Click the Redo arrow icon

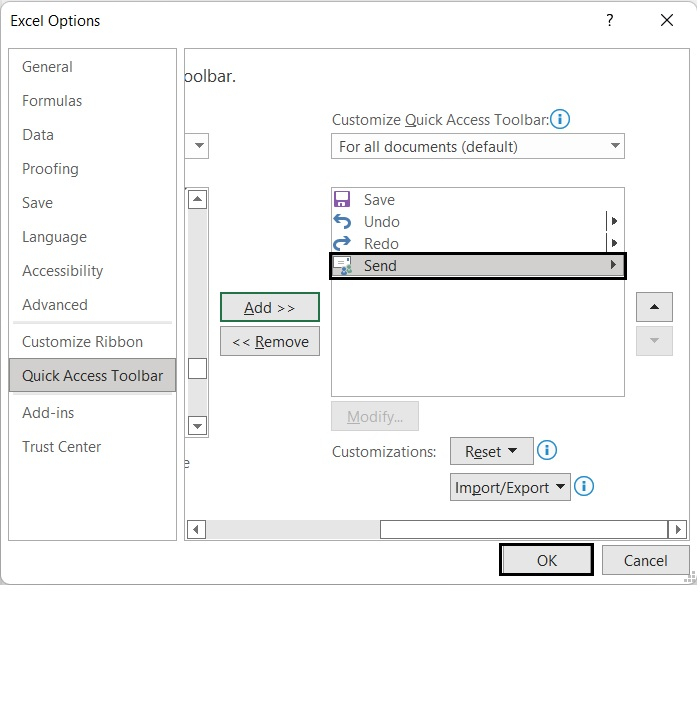(x=342, y=244)
